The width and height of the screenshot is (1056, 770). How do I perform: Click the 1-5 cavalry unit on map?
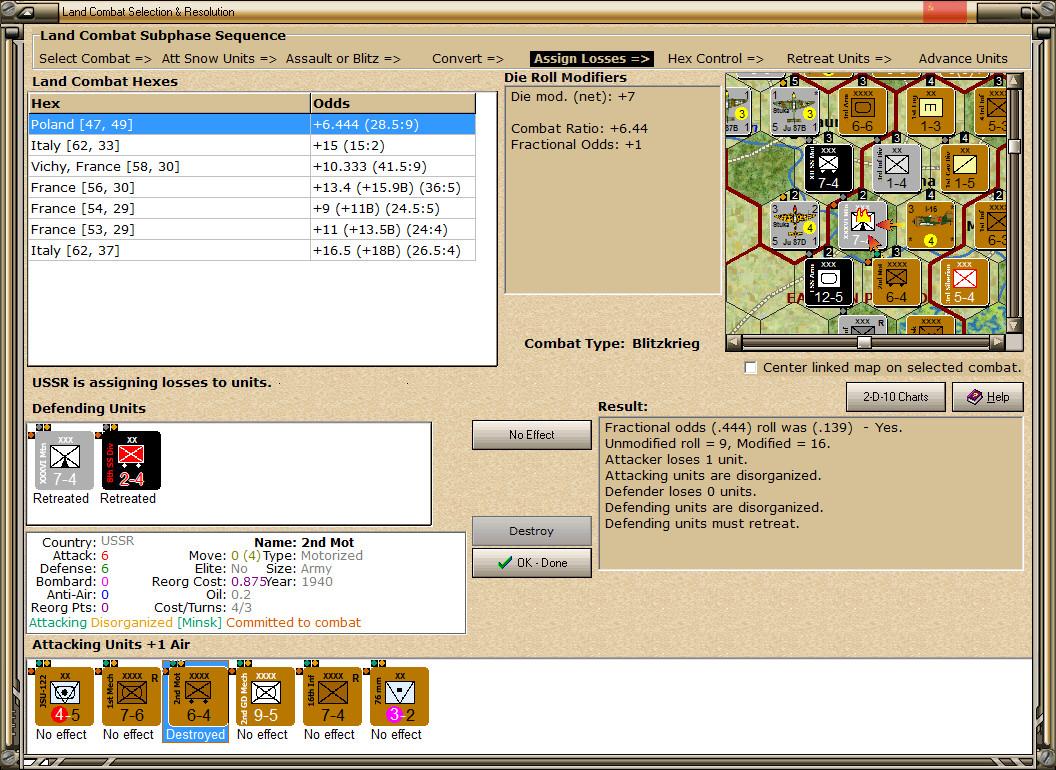tap(964, 167)
